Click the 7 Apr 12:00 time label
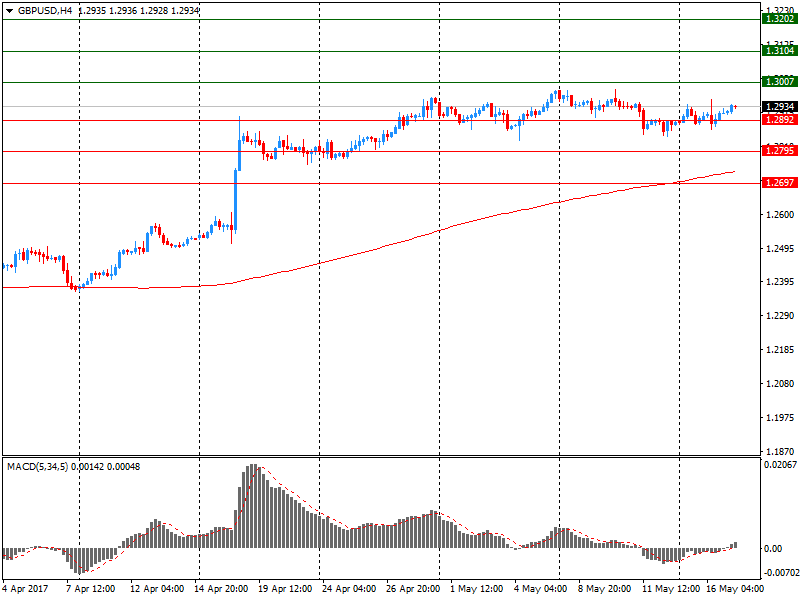Screen dimensions: 800x600 tap(91, 589)
